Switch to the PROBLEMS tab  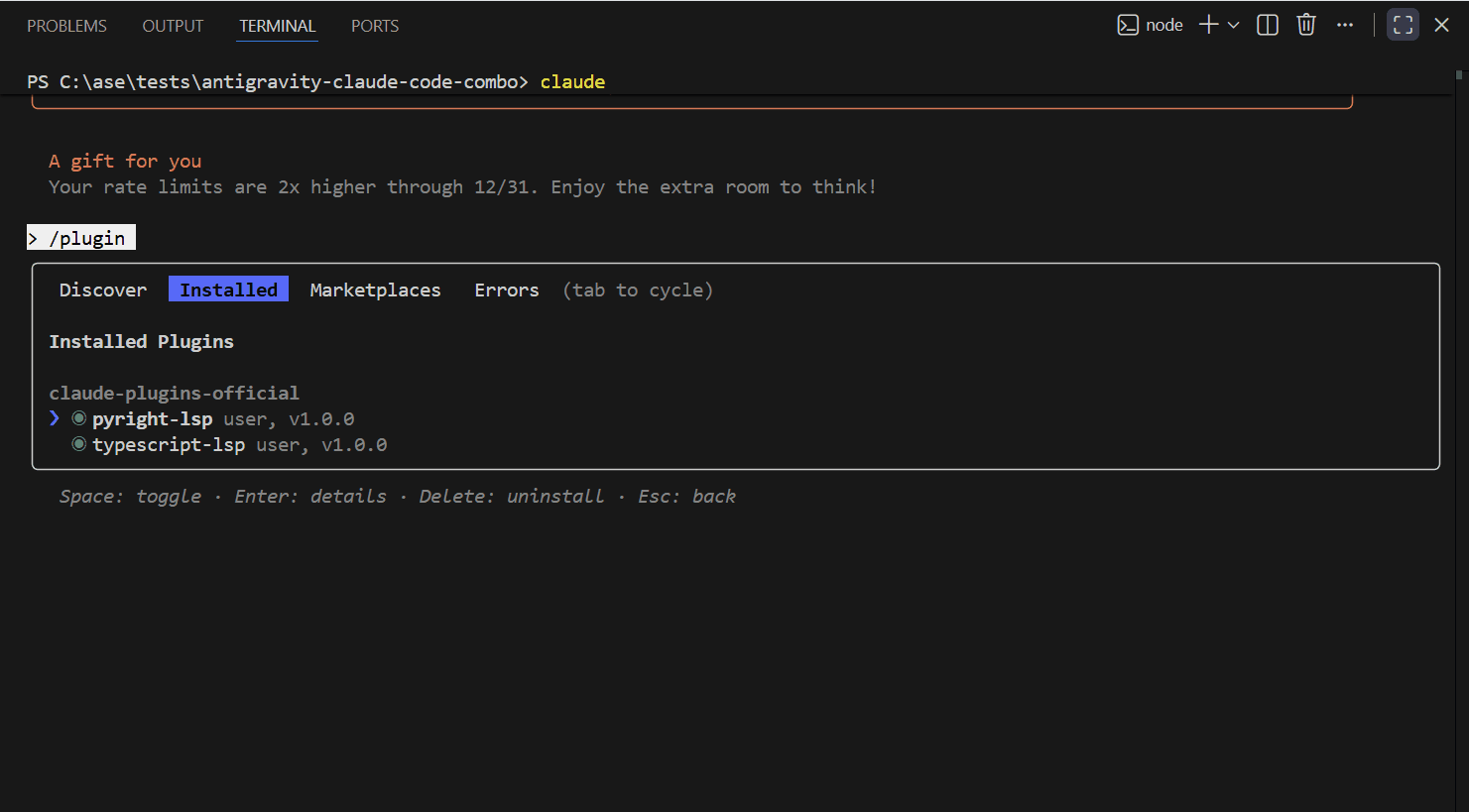click(66, 26)
